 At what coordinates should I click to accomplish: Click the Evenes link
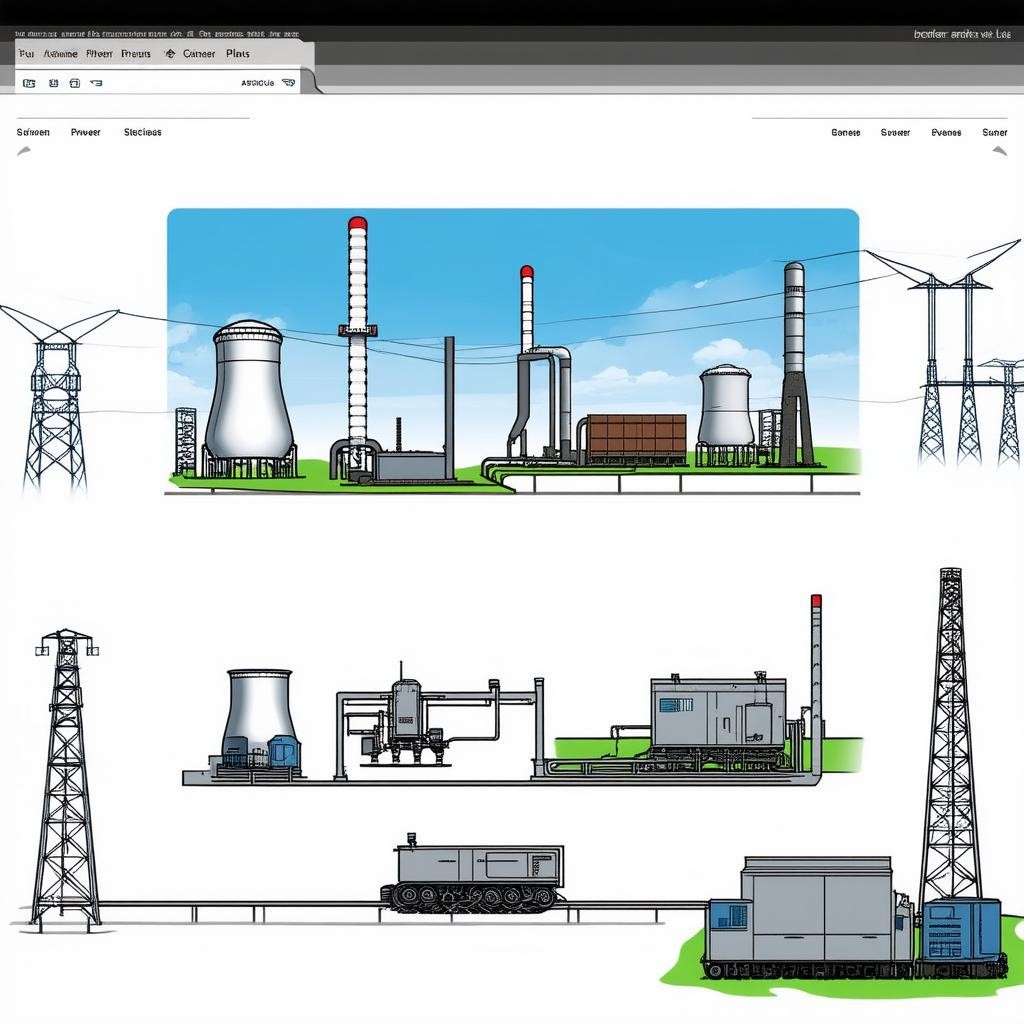(946, 132)
